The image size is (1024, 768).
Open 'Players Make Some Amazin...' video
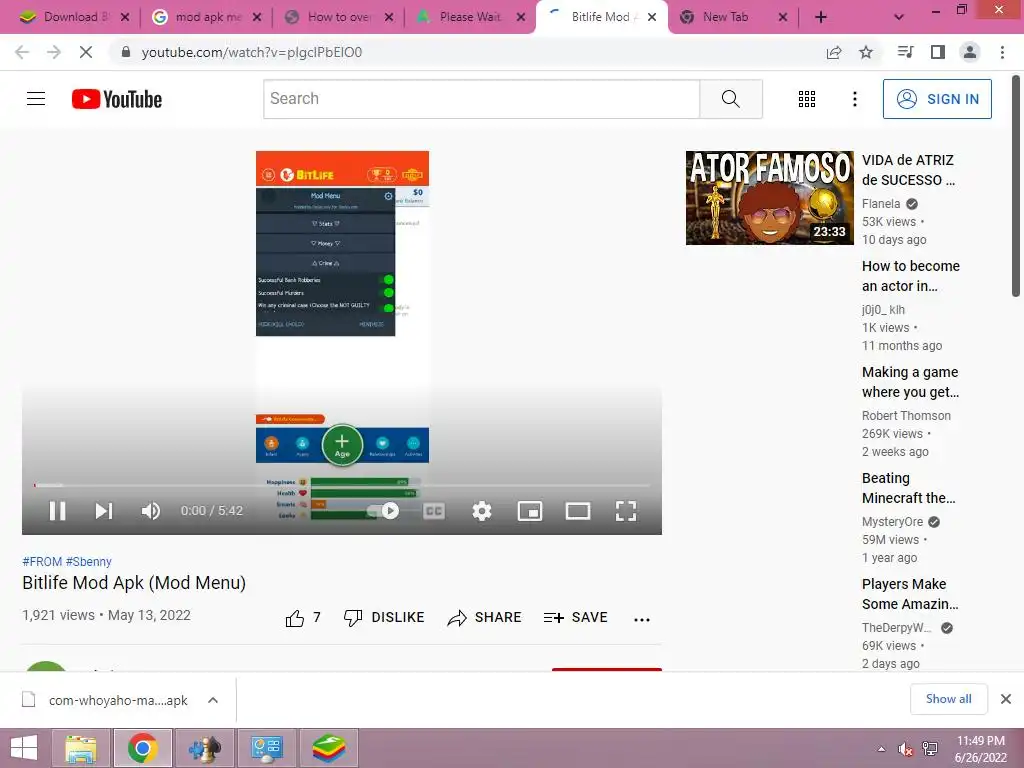910,594
